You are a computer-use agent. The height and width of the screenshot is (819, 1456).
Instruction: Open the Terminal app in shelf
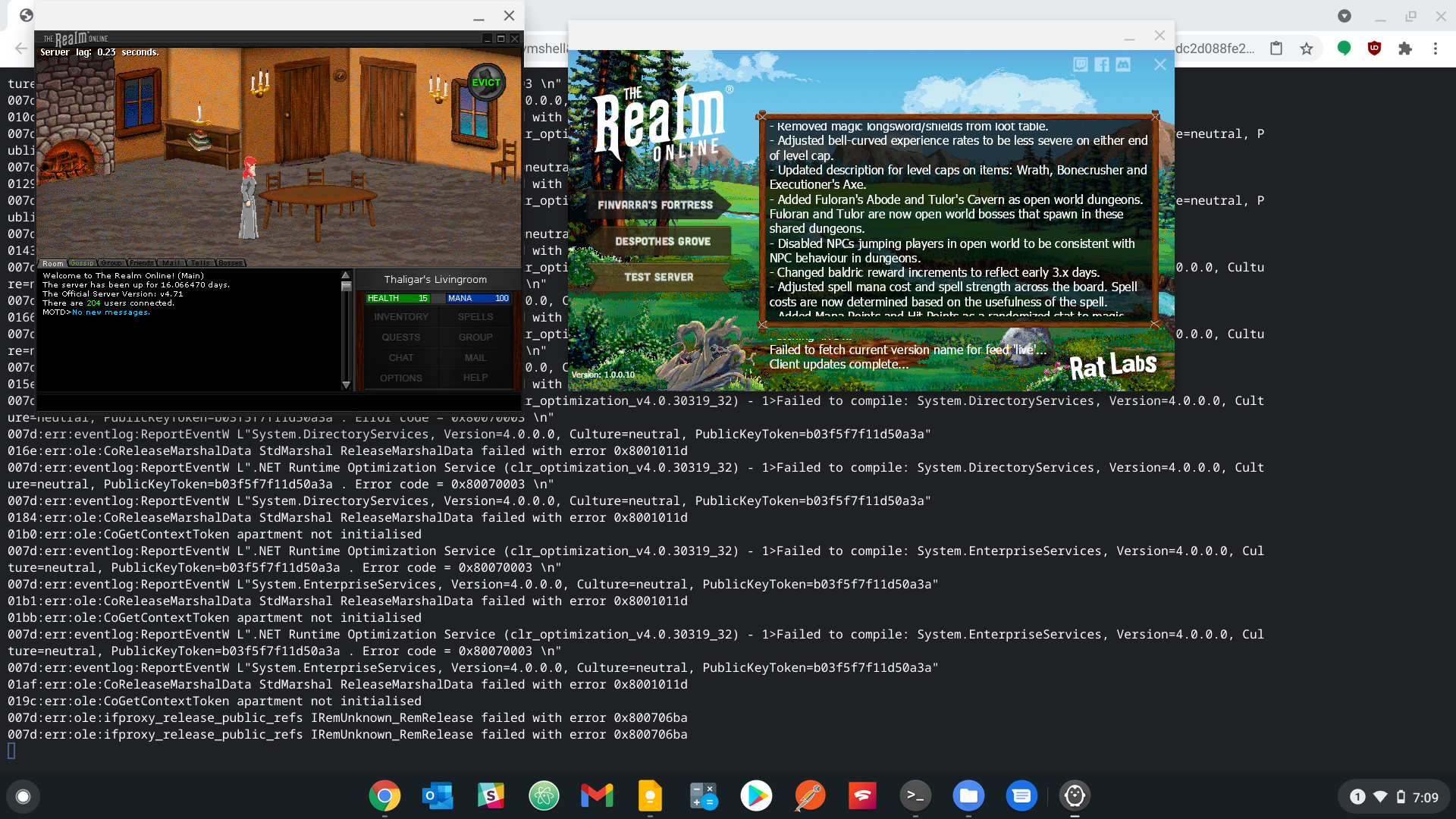point(915,795)
